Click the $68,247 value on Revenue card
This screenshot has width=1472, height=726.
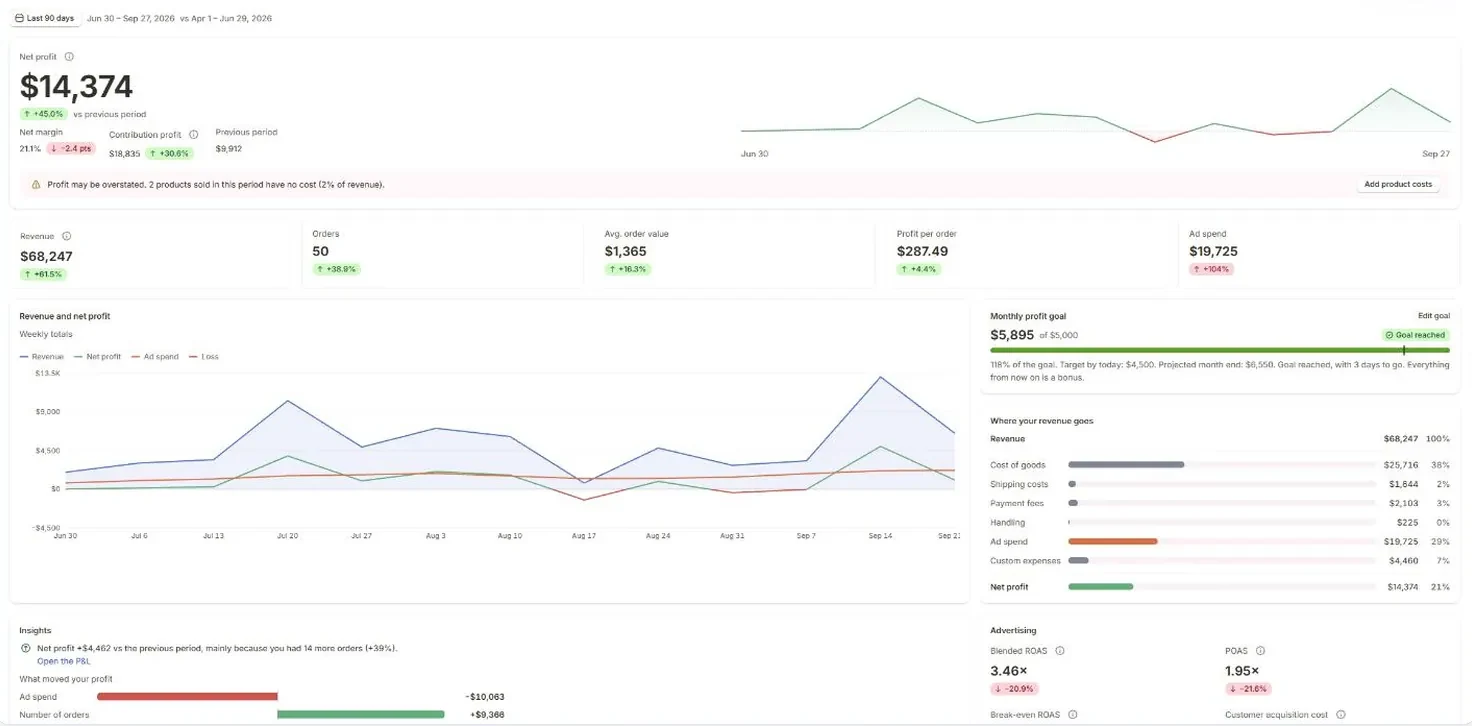(x=46, y=256)
